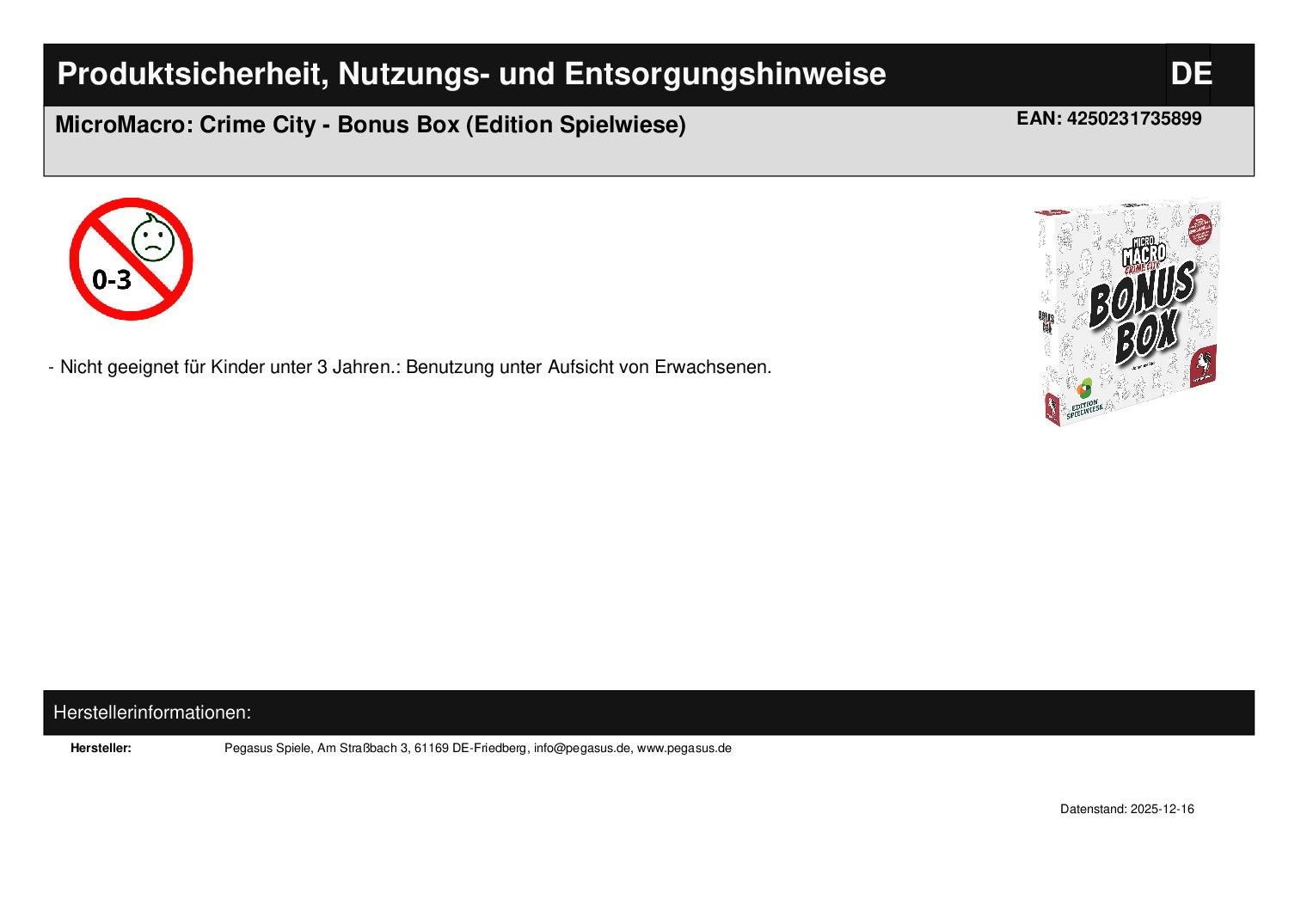Open the product box image
Viewport: 1307px width, 924px height.
pos(1128,314)
